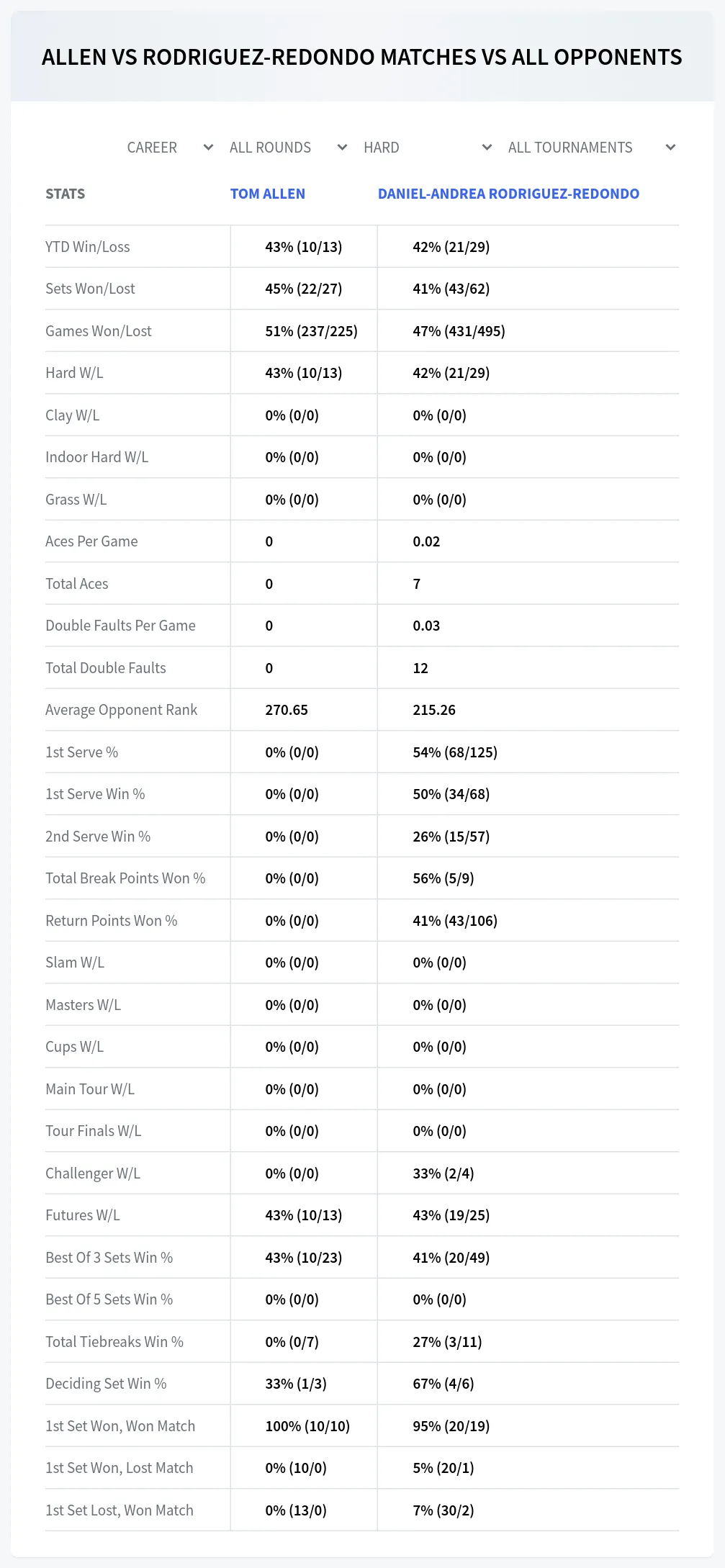Open Daniel-Andrea Rodriguez-Redondo player link
The height and width of the screenshot is (1568, 725).
pyautogui.click(x=508, y=194)
